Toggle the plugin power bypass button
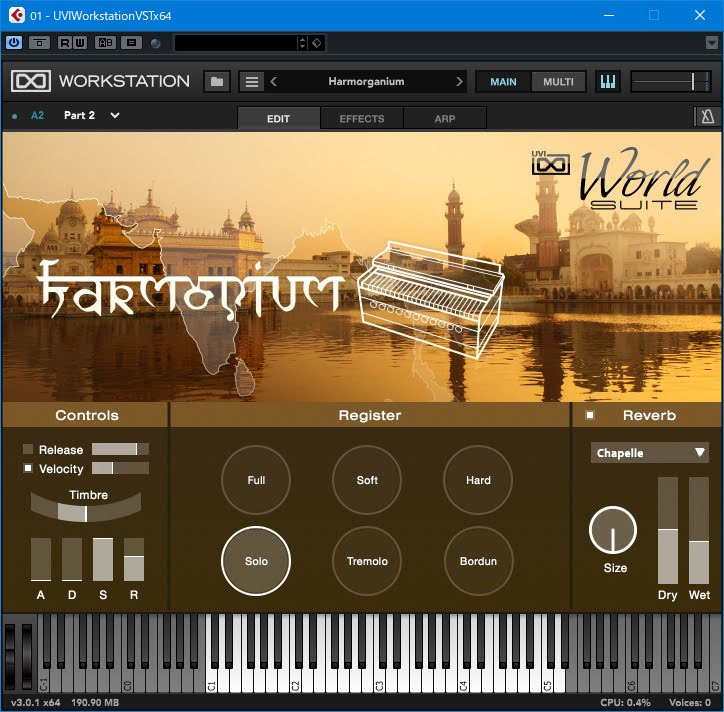This screenshot has width=724, height=712. point(14,43)
